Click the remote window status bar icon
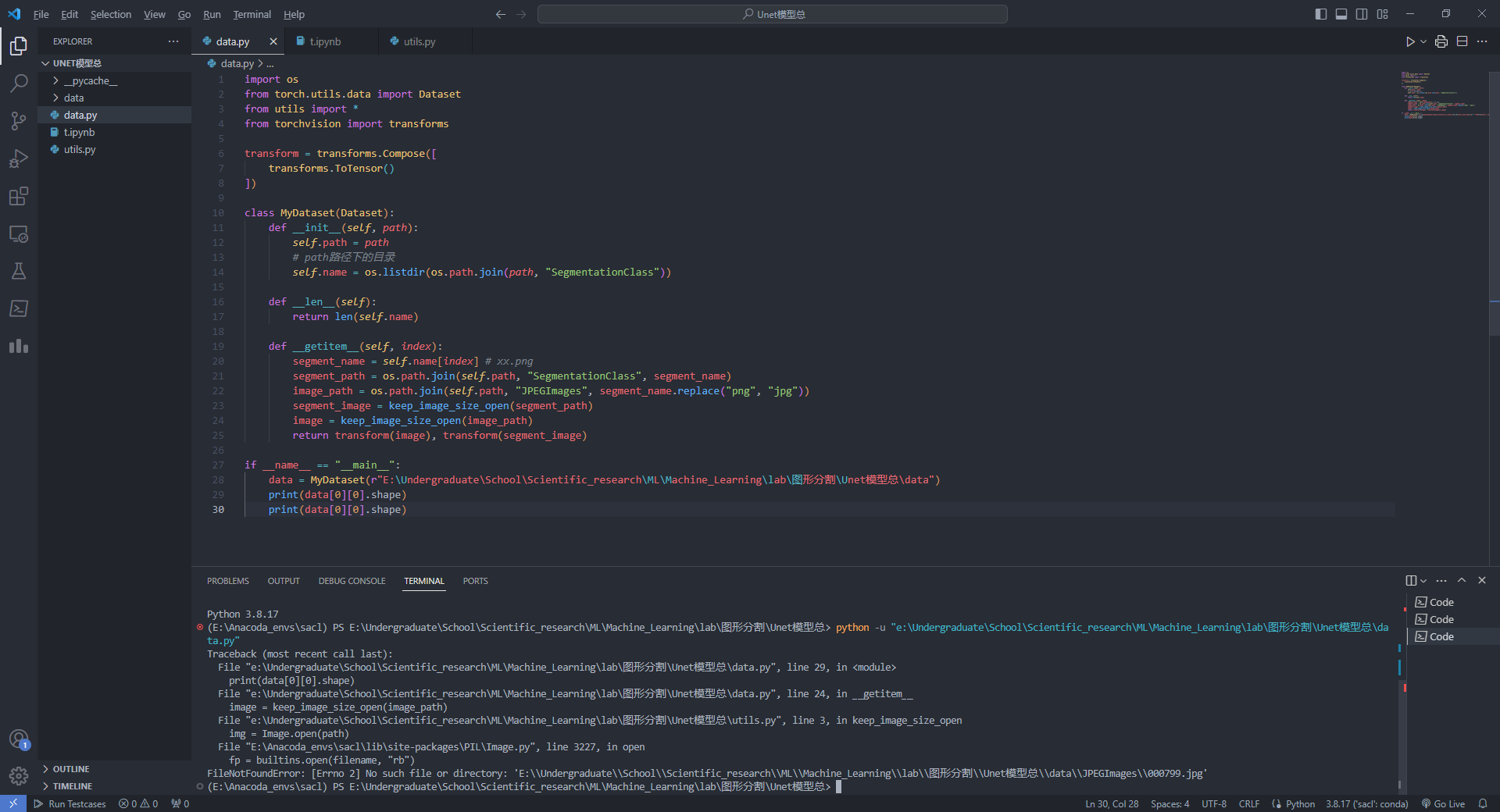Screen dimensions: 1500x812 point(13,803)
